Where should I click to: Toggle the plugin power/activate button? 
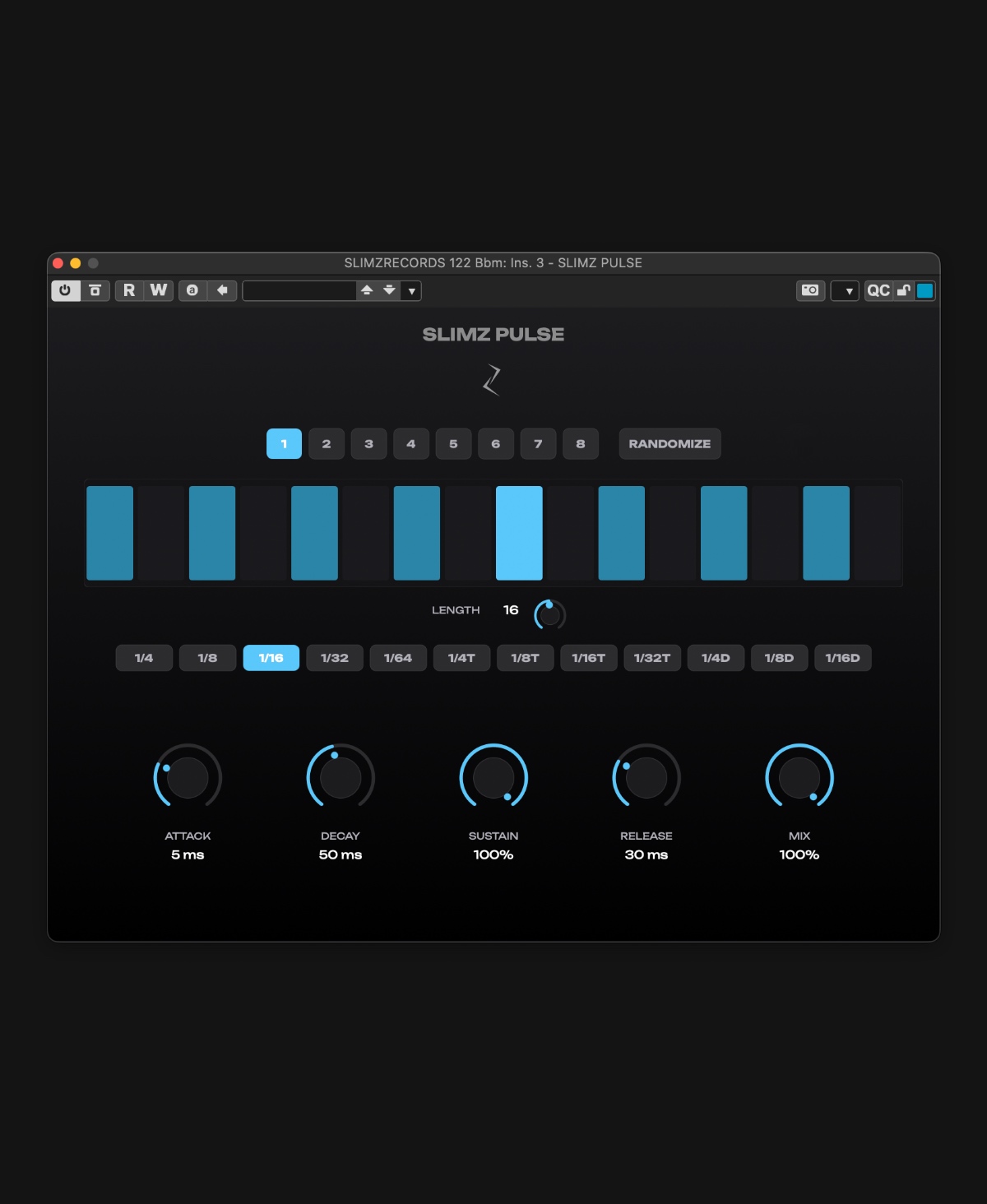click(66, 290)
